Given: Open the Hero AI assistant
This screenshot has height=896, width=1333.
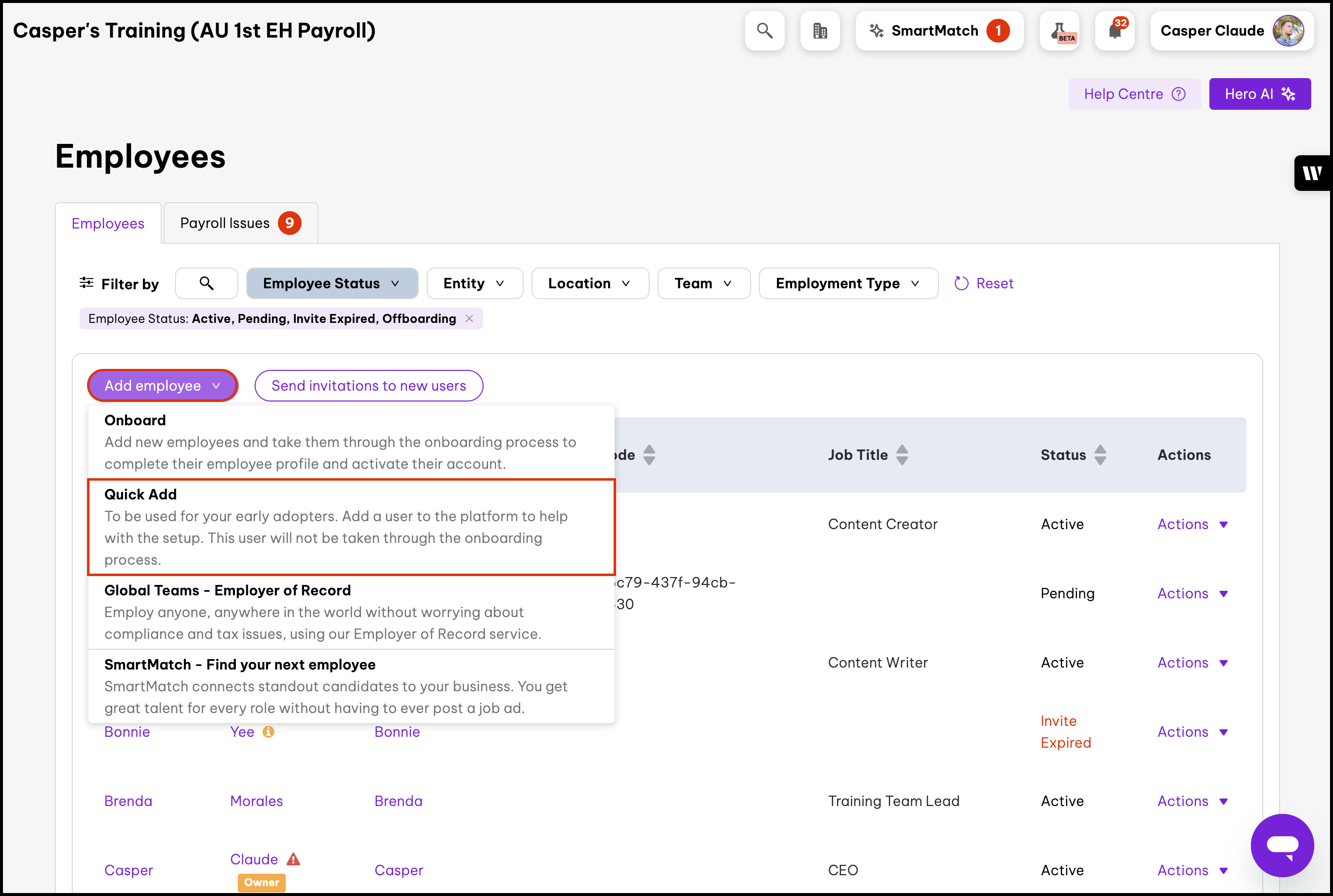Looking at the screenshot, I should [x=1259, y=94].
